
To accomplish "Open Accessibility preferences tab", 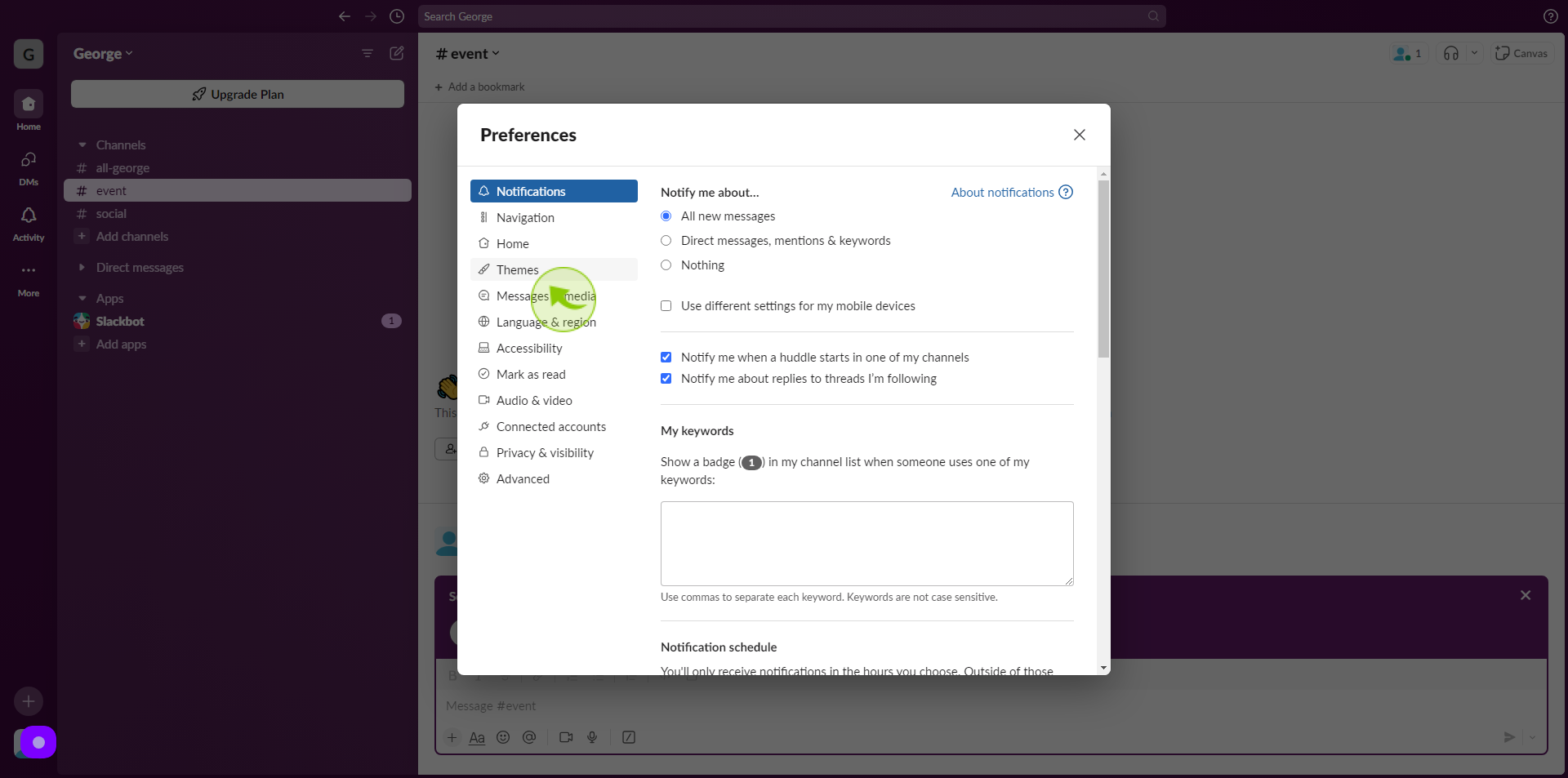I will pos(554,348).
